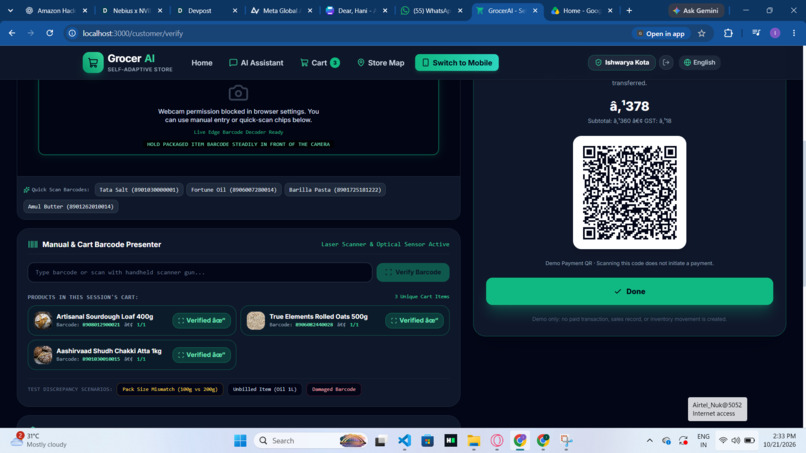Open Visual Studio Code from taskbar
The width and height of the screenshot is (806, 453).
click(x=404, y=441)
